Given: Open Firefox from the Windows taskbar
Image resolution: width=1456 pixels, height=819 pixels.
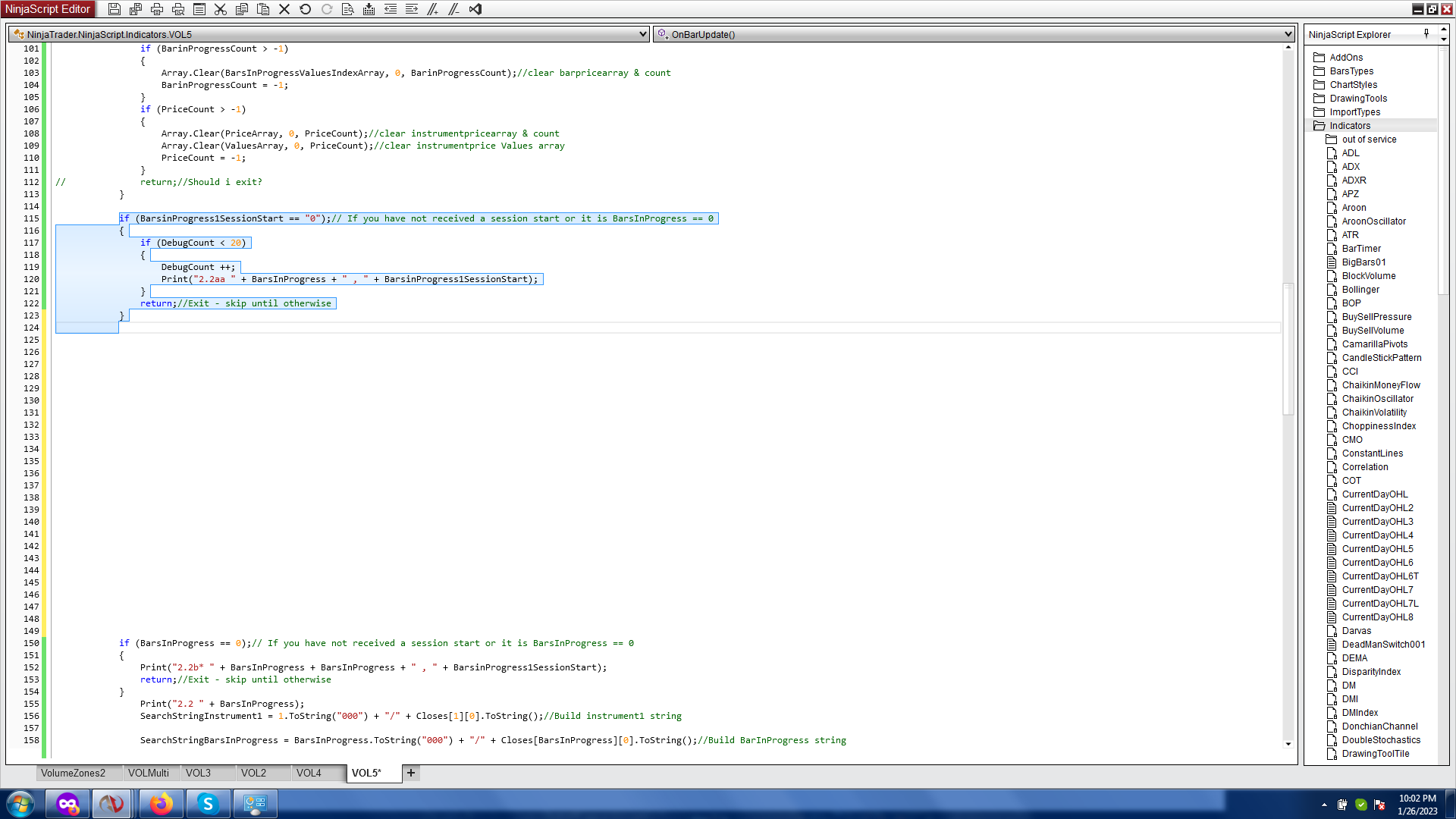Looking at the screenshot, I should (x=161, y=804).
